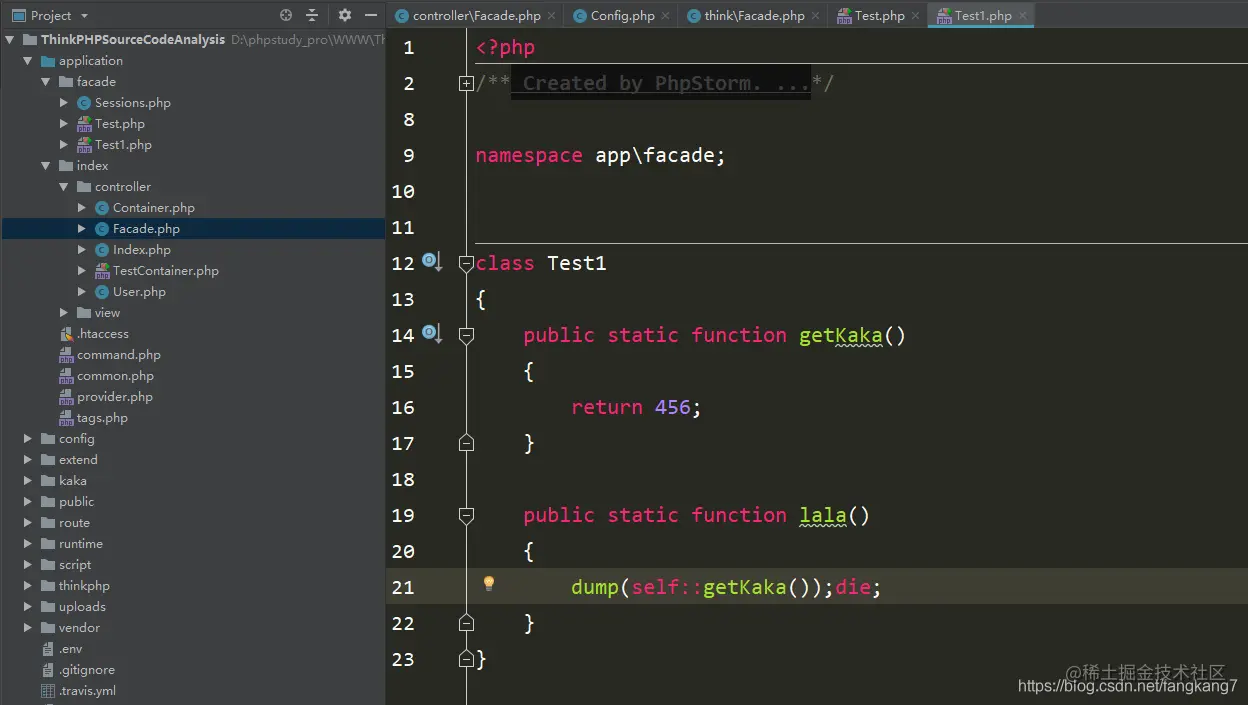1248x705 pixels.
Task: Open the Project view dropdown
Action: click(50, 15)
